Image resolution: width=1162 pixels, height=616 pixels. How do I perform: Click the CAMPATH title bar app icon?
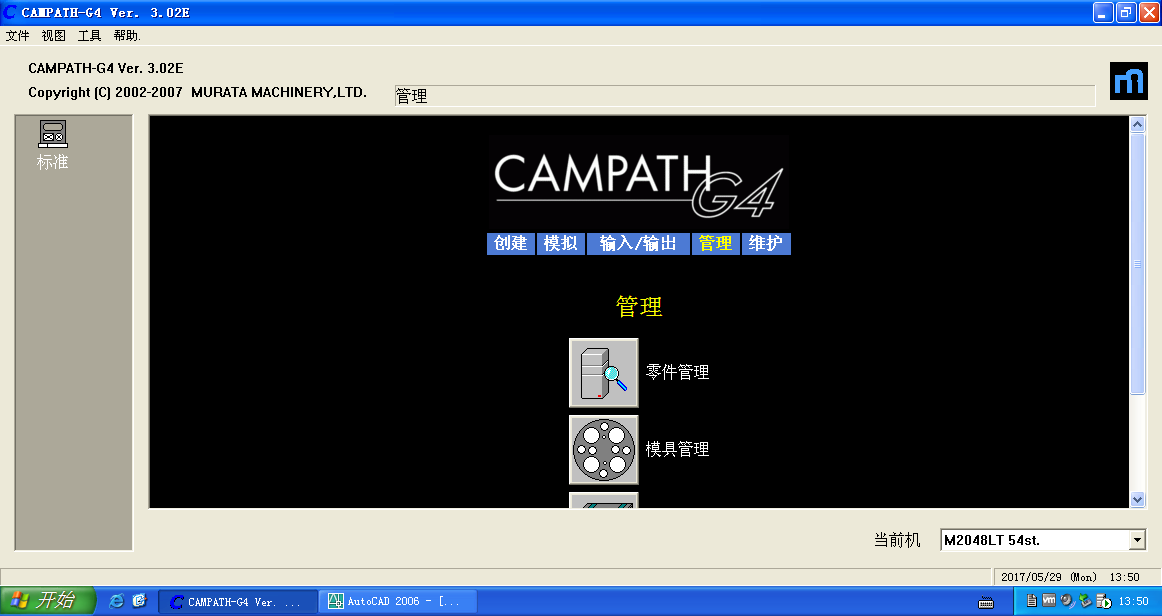(10, 12)
